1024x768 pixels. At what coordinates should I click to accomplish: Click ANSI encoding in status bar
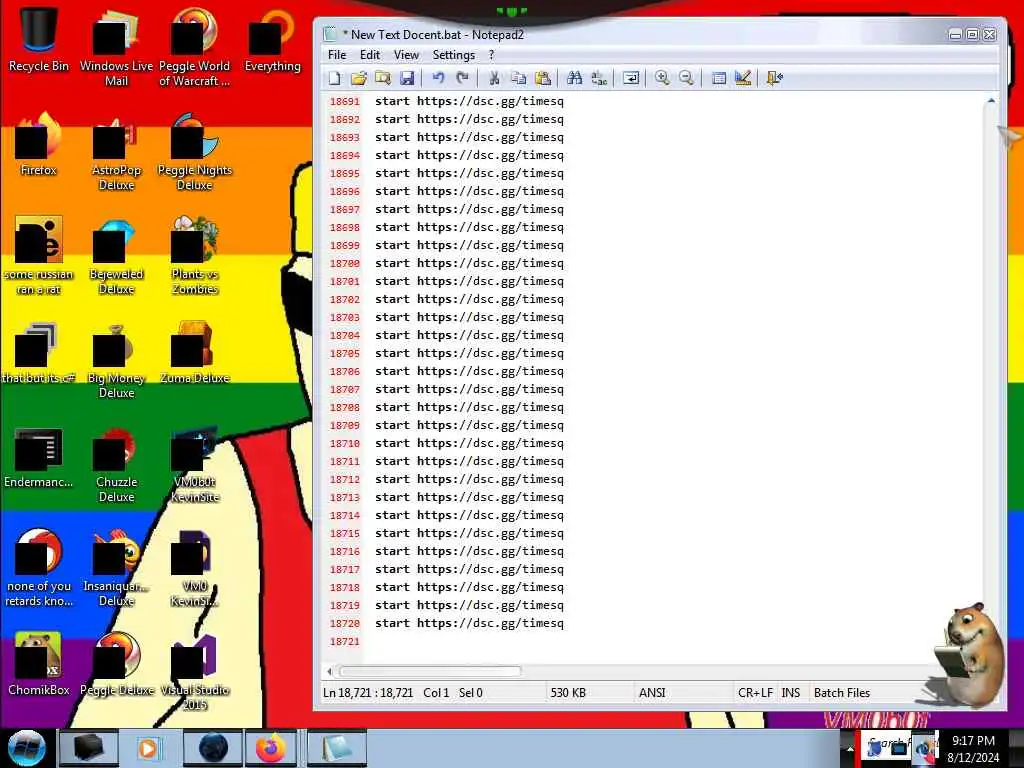(x=652, y=693)
